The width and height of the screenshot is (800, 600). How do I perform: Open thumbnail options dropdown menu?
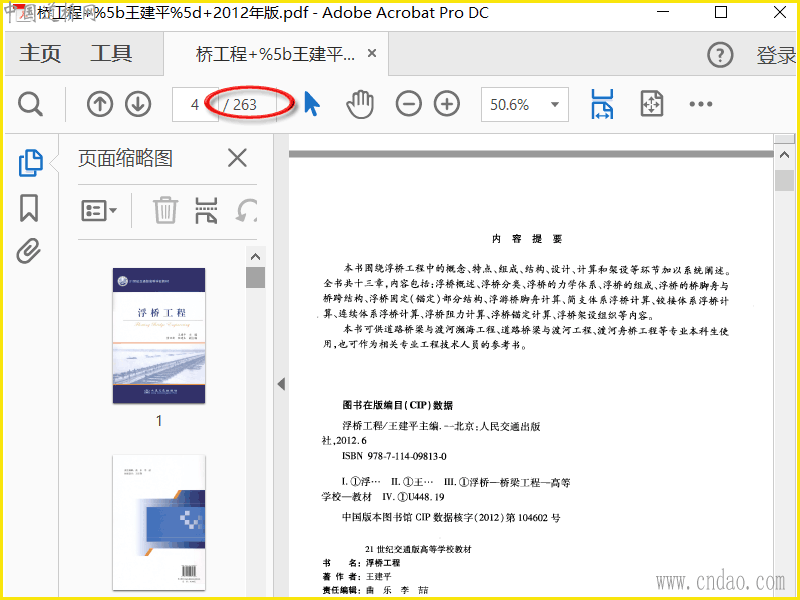pos(99,210)
